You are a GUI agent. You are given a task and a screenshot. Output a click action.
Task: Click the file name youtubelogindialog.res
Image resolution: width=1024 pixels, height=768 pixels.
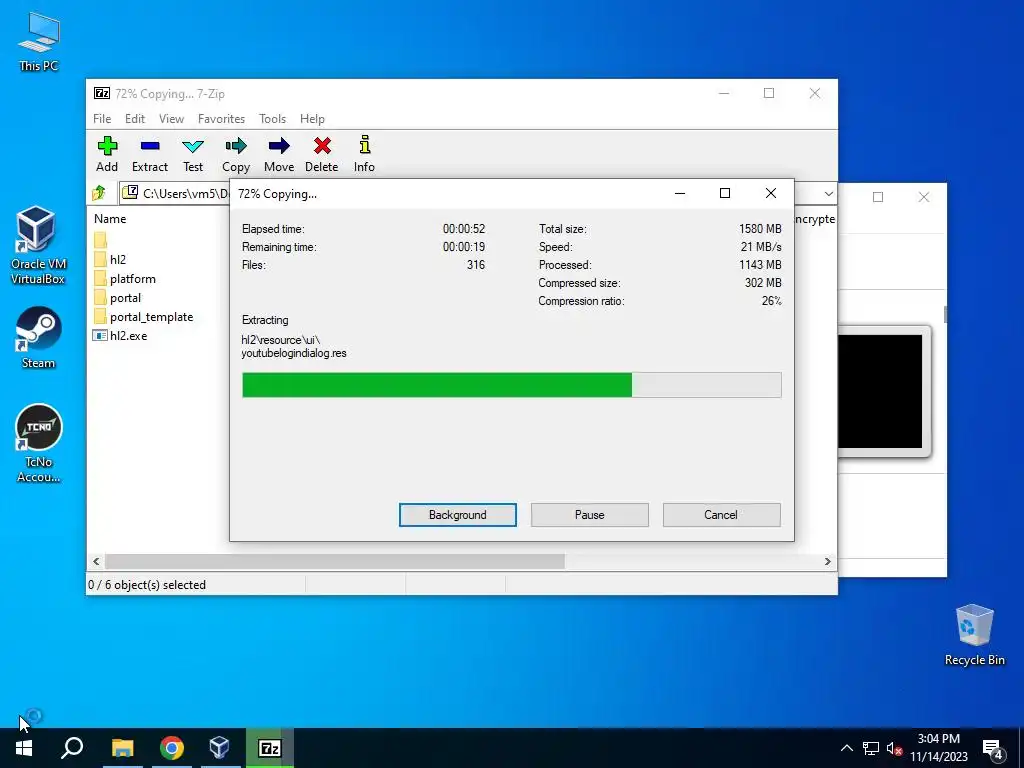click(x=294, y=353)
